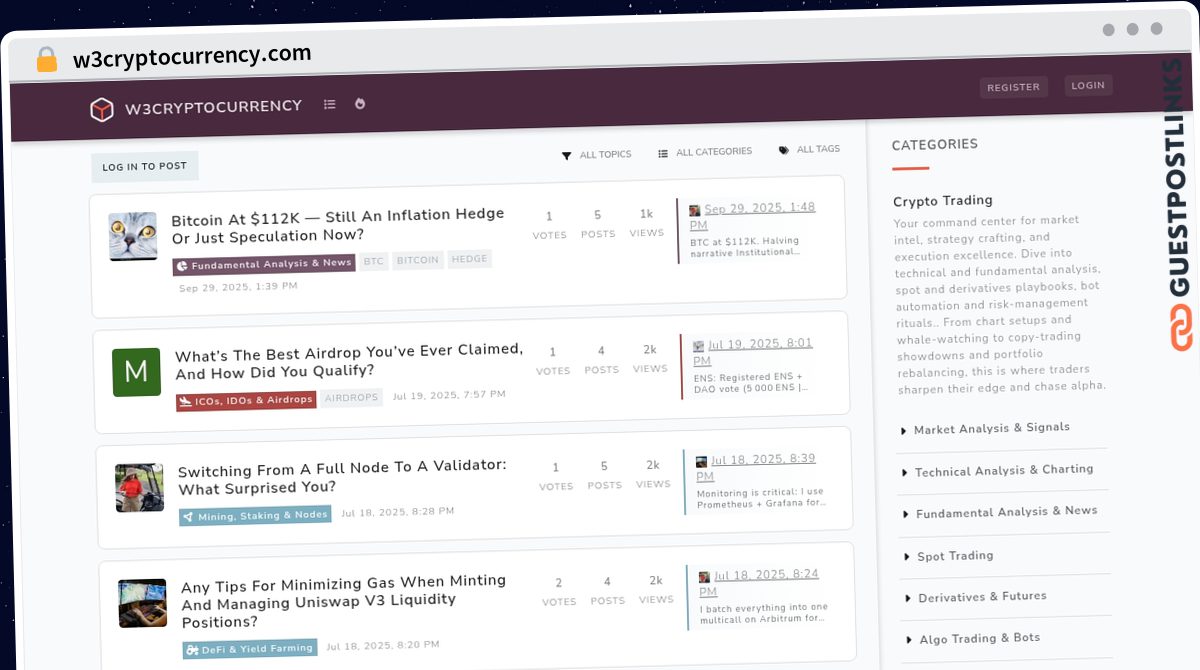Screen dimensions: 1200x670
Task: Select the Mining, Staking & Nodes category badge
Action: click(x=255, y=516)
